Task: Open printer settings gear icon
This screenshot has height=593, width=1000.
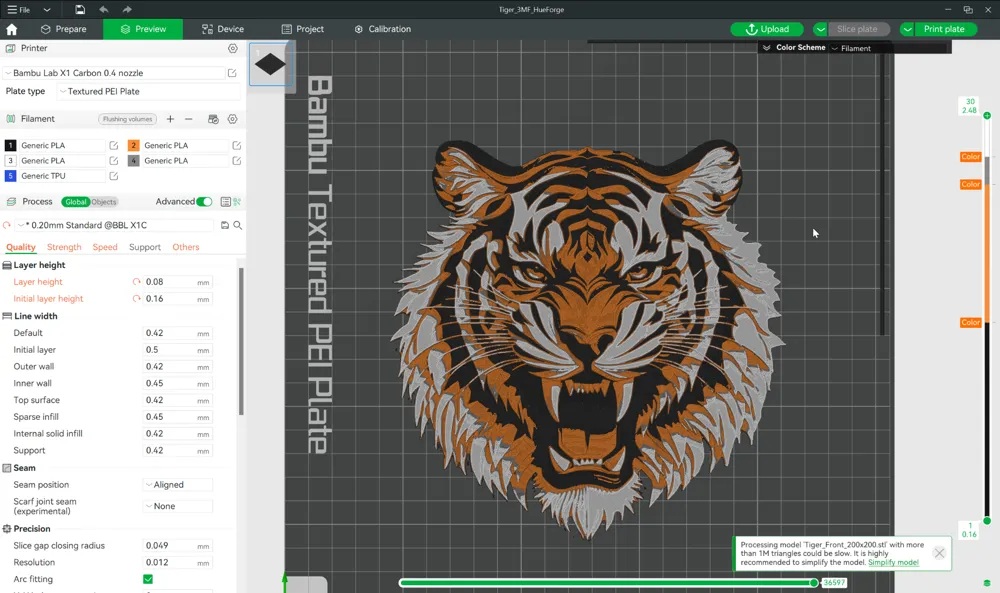Action: [x=233, y=48]
